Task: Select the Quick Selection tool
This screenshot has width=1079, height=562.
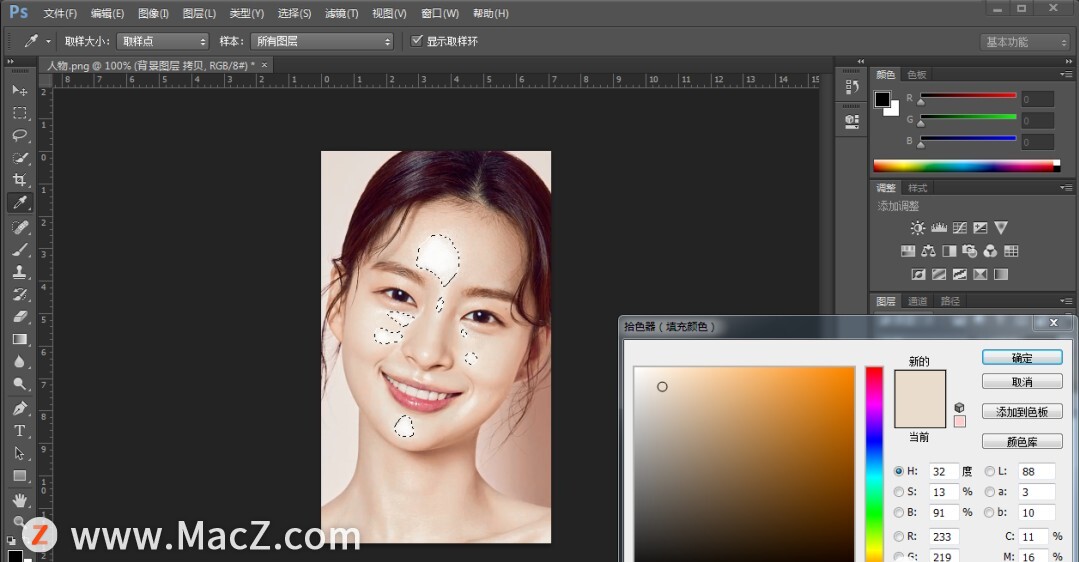Action: (20, 158)
